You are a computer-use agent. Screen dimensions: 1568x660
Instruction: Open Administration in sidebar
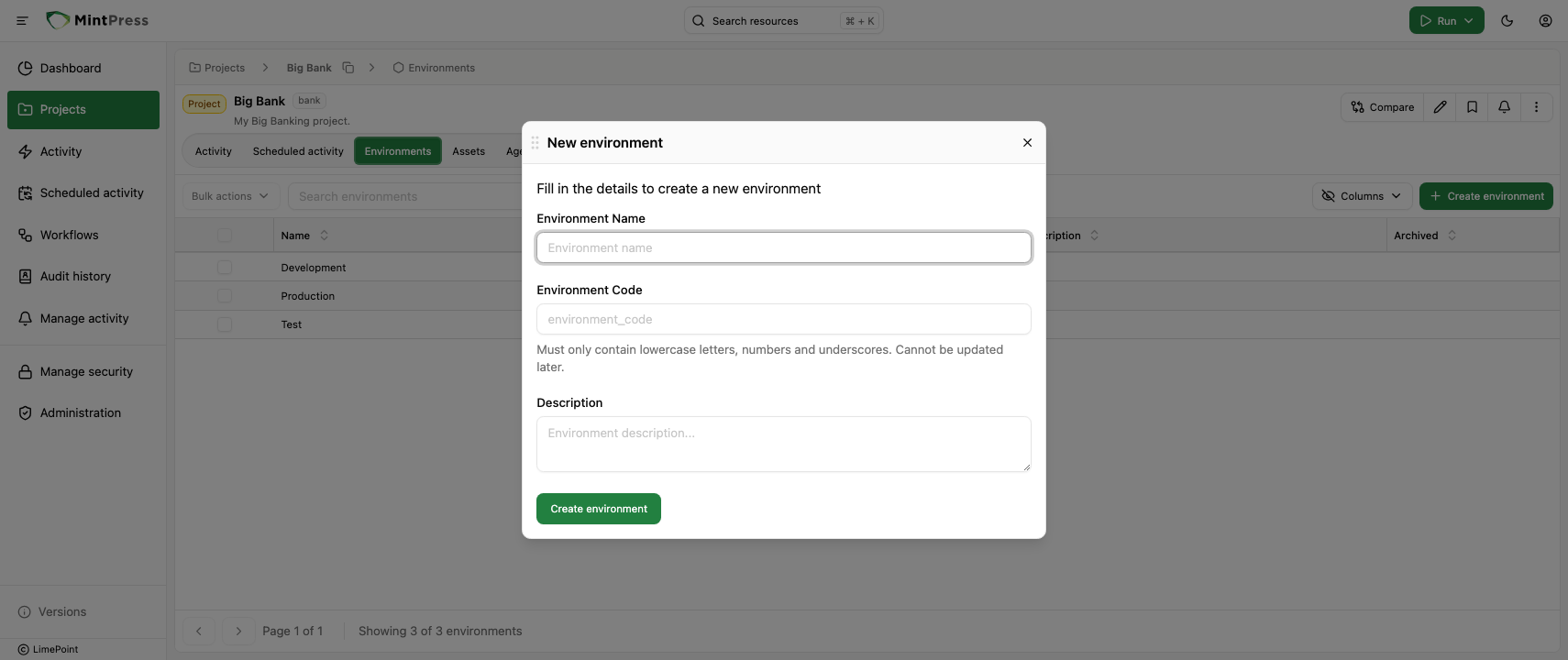pos(83,412)
